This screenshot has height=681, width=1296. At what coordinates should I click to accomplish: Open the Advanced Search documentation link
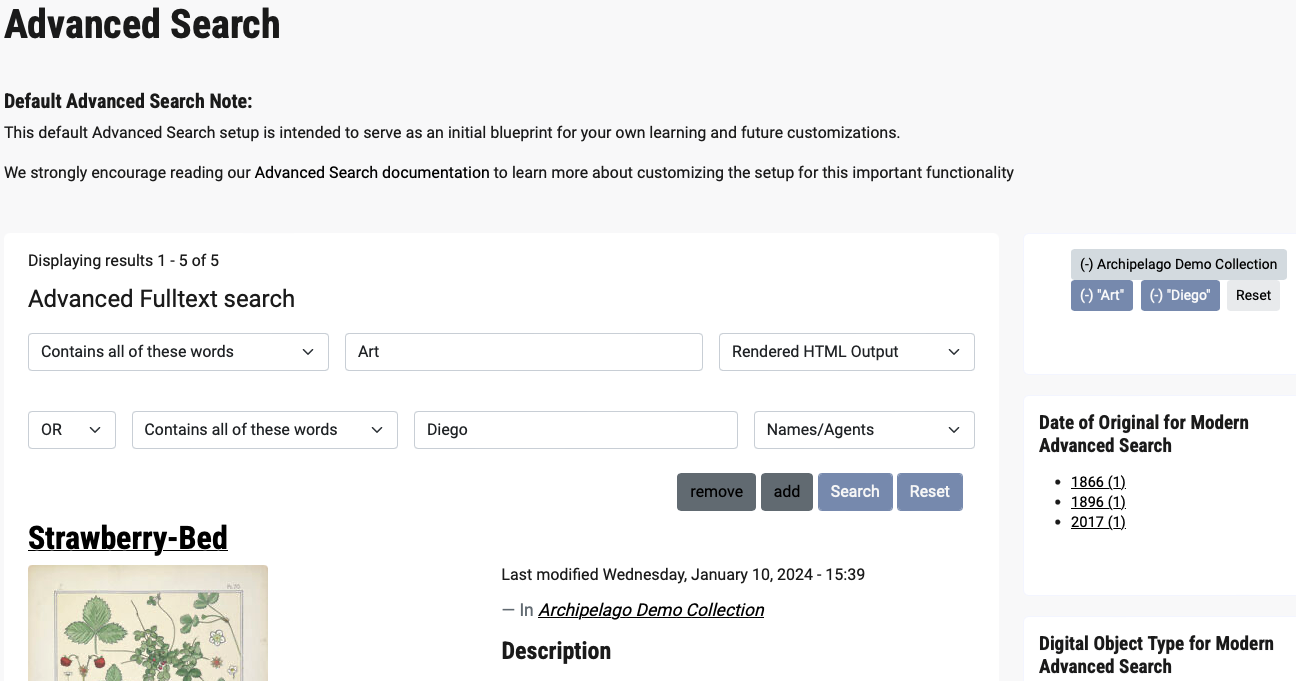[x=372, y=173]
